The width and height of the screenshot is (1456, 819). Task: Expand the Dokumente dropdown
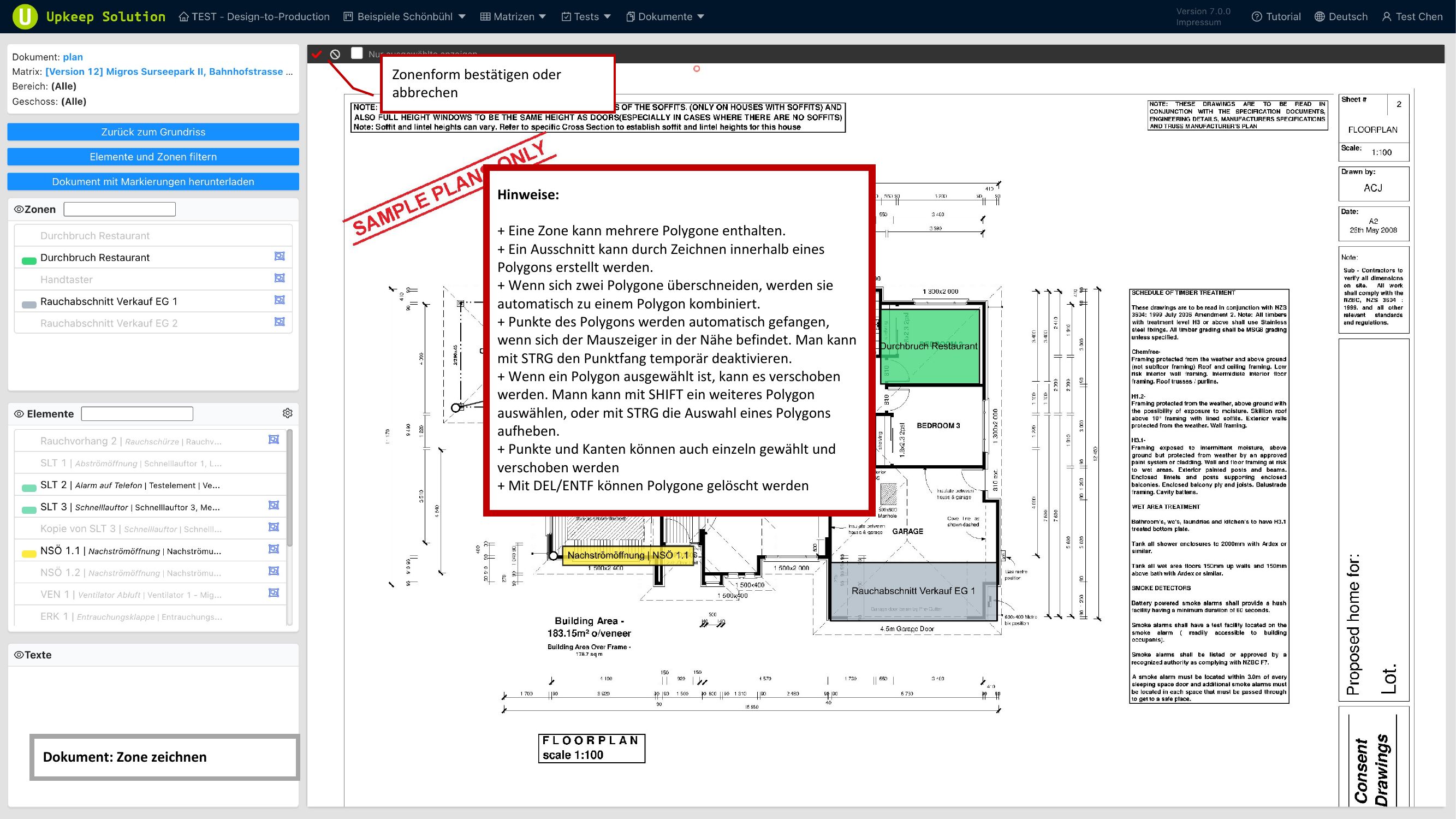click(665, 16)
